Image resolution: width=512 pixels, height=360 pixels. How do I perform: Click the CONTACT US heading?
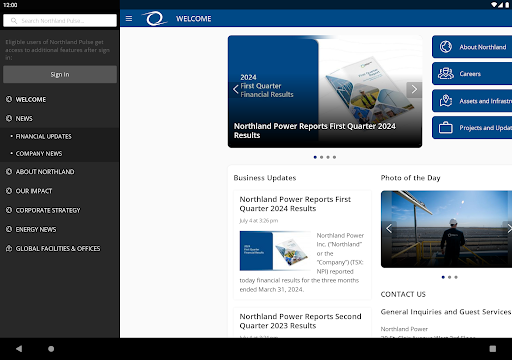tap(403, 294)
